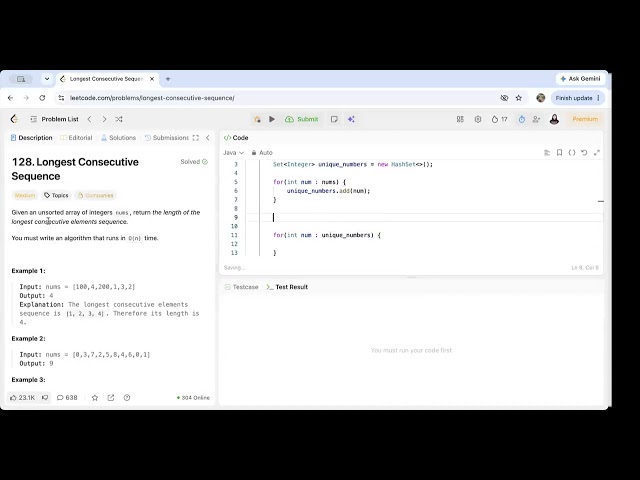Click the Code panel header

236,138
